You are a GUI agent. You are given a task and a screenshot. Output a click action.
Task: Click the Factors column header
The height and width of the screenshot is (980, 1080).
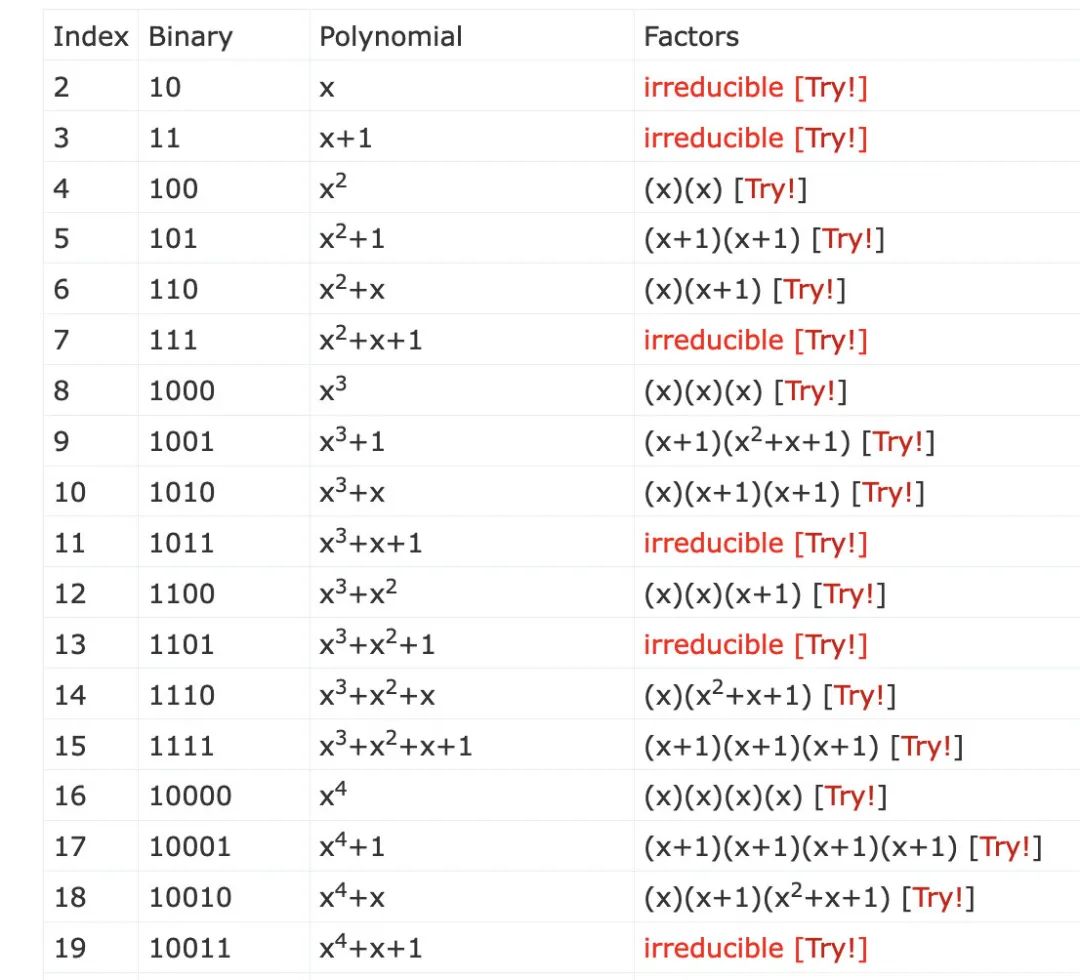pos(691,37)
